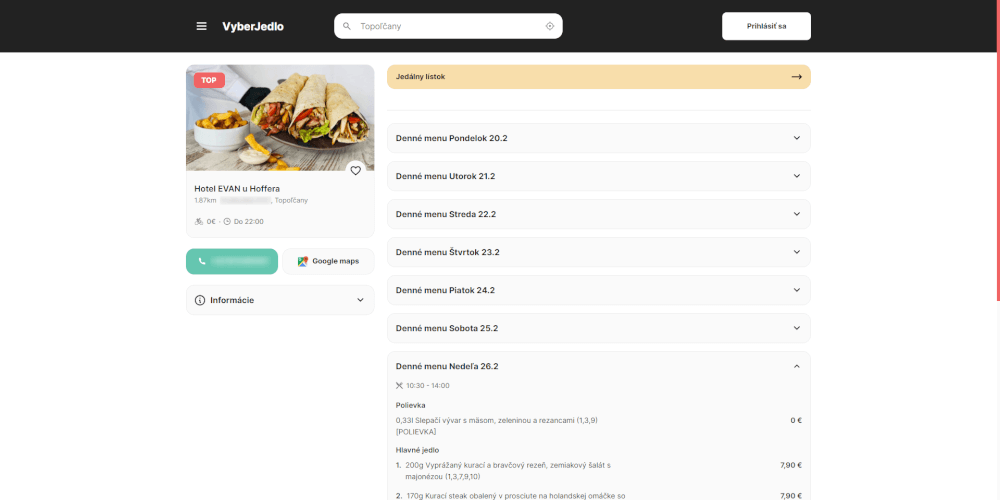Collapse Denné menu Nedeľa 26.2
Screen dimensions: 1000x500
point(796,366)
